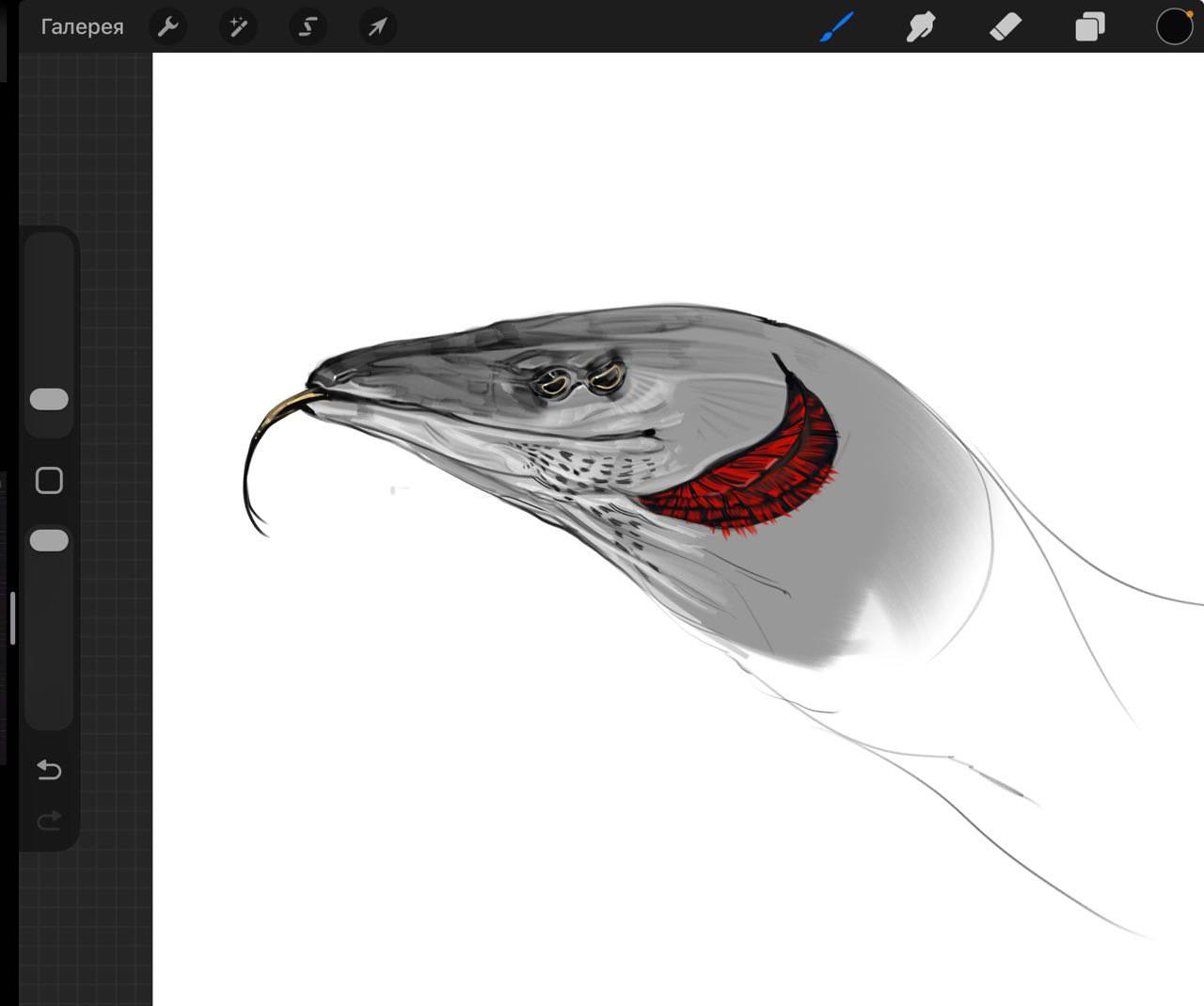The height and width of the screenshot is (1006, 1204).
Task: Select the Eraser tool
Action: point(1005,26)
